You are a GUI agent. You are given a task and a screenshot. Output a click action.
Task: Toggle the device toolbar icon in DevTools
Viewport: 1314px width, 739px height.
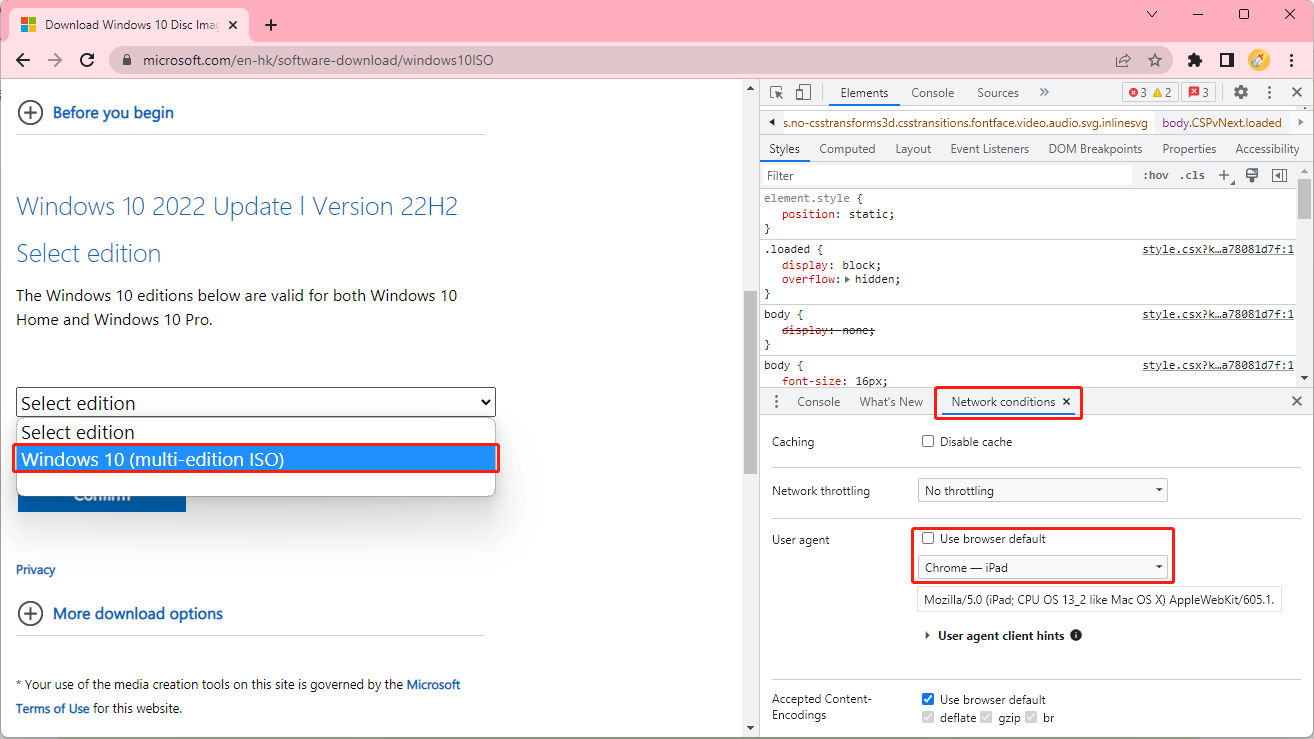pos(803,92)
